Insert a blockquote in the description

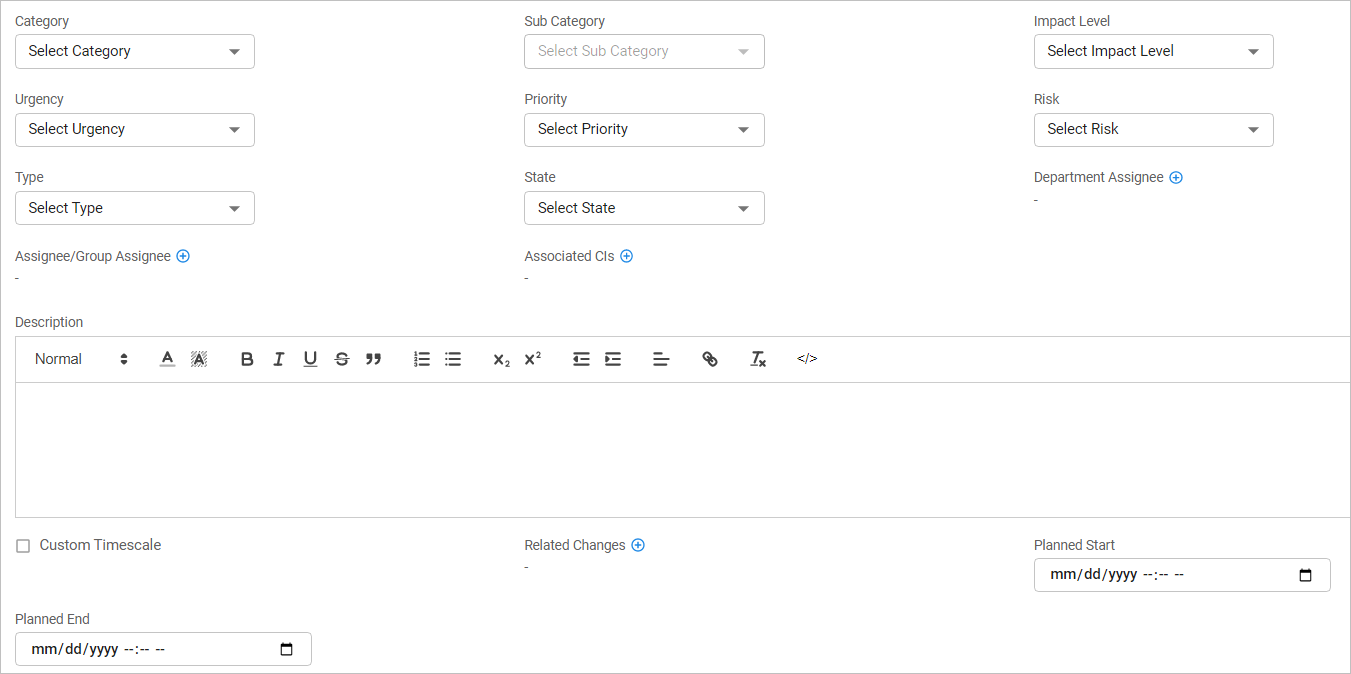pos(373,359)
